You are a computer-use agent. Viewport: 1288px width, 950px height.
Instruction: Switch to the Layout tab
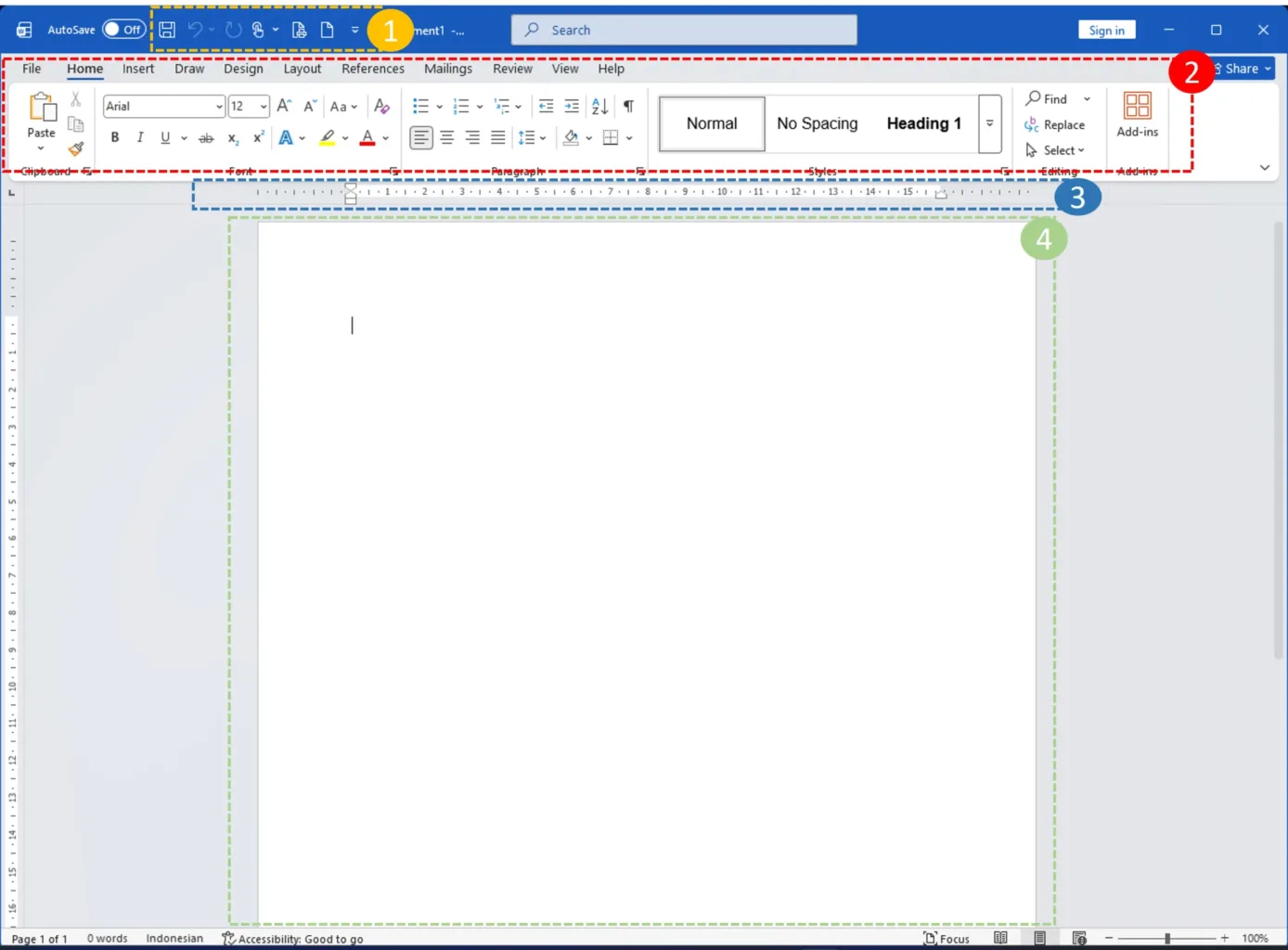pos(302,69)
